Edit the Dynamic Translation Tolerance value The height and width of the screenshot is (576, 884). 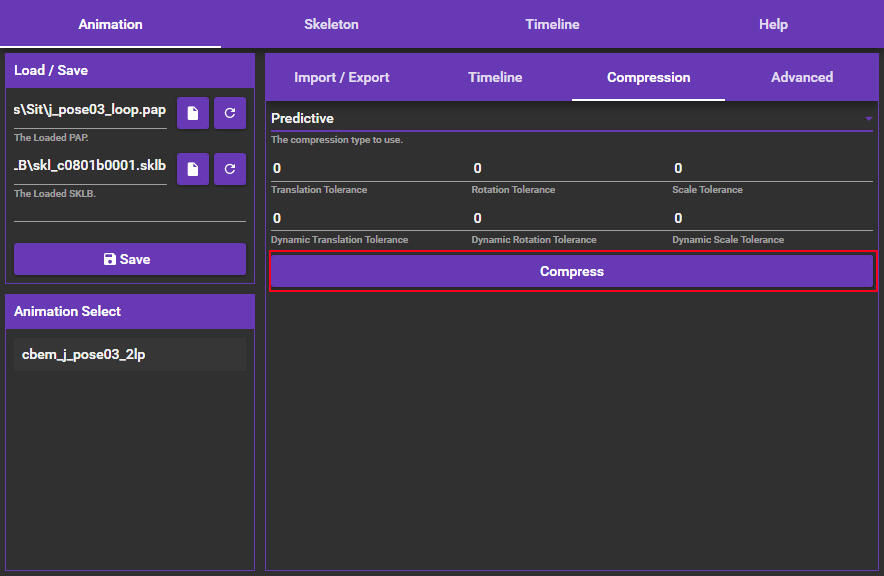[369, 218]
